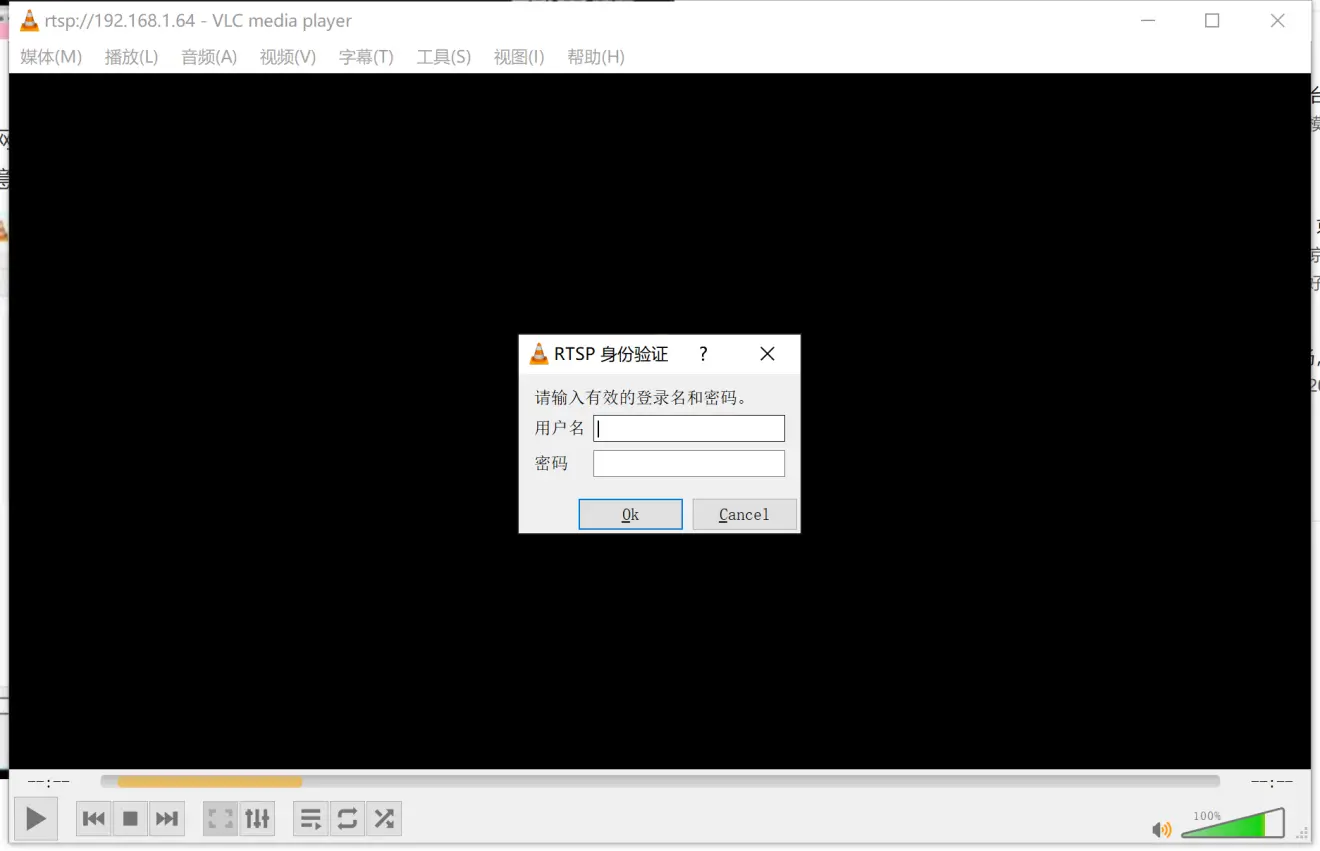This screenshot has width=1320, height=851.
Task: Focus the 用户名 username field
Action: click(x=689, y=429)
